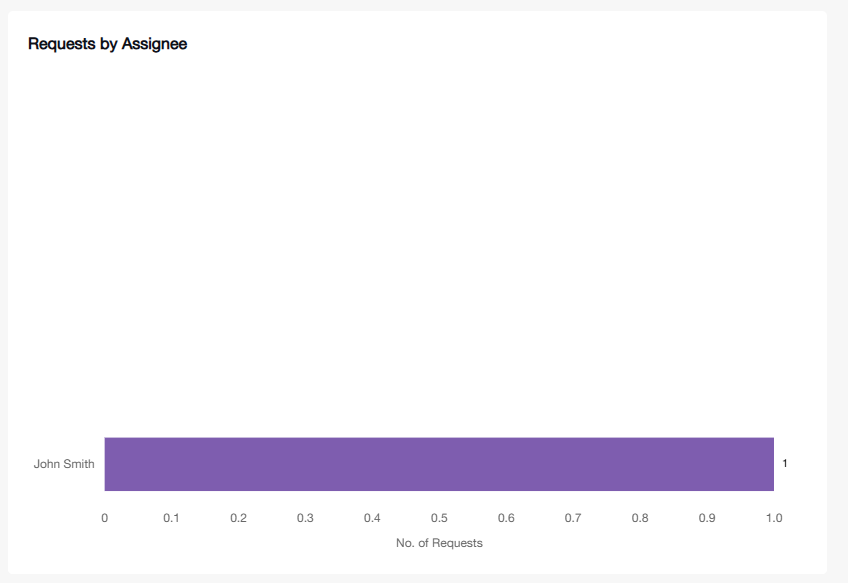
Task: Click the word Assignee in the title
Action: pyautogui.click(x=154, y=44)
